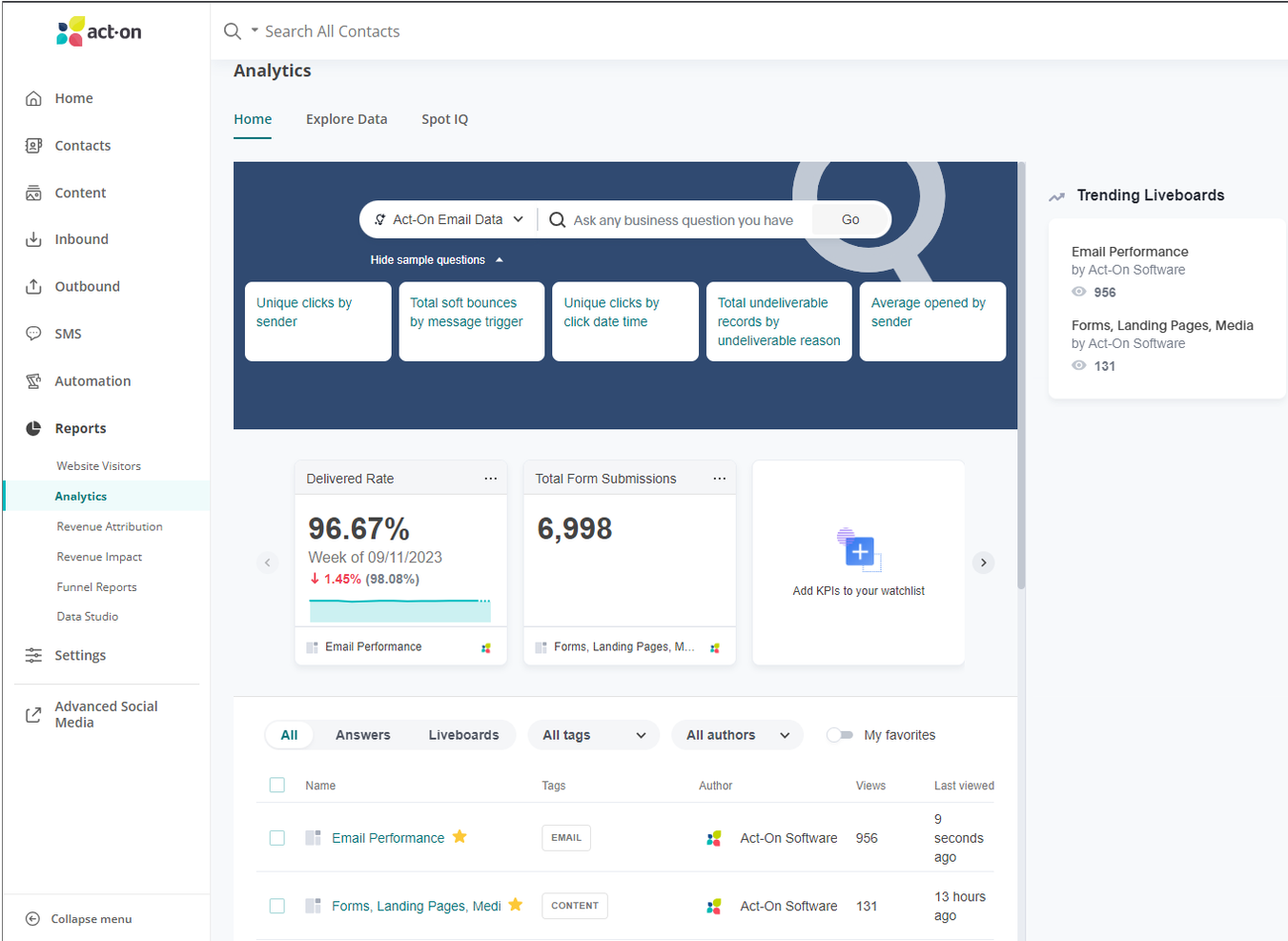
Task: Click previous arrow of KPI carousel
Action: tap(268, 563)
